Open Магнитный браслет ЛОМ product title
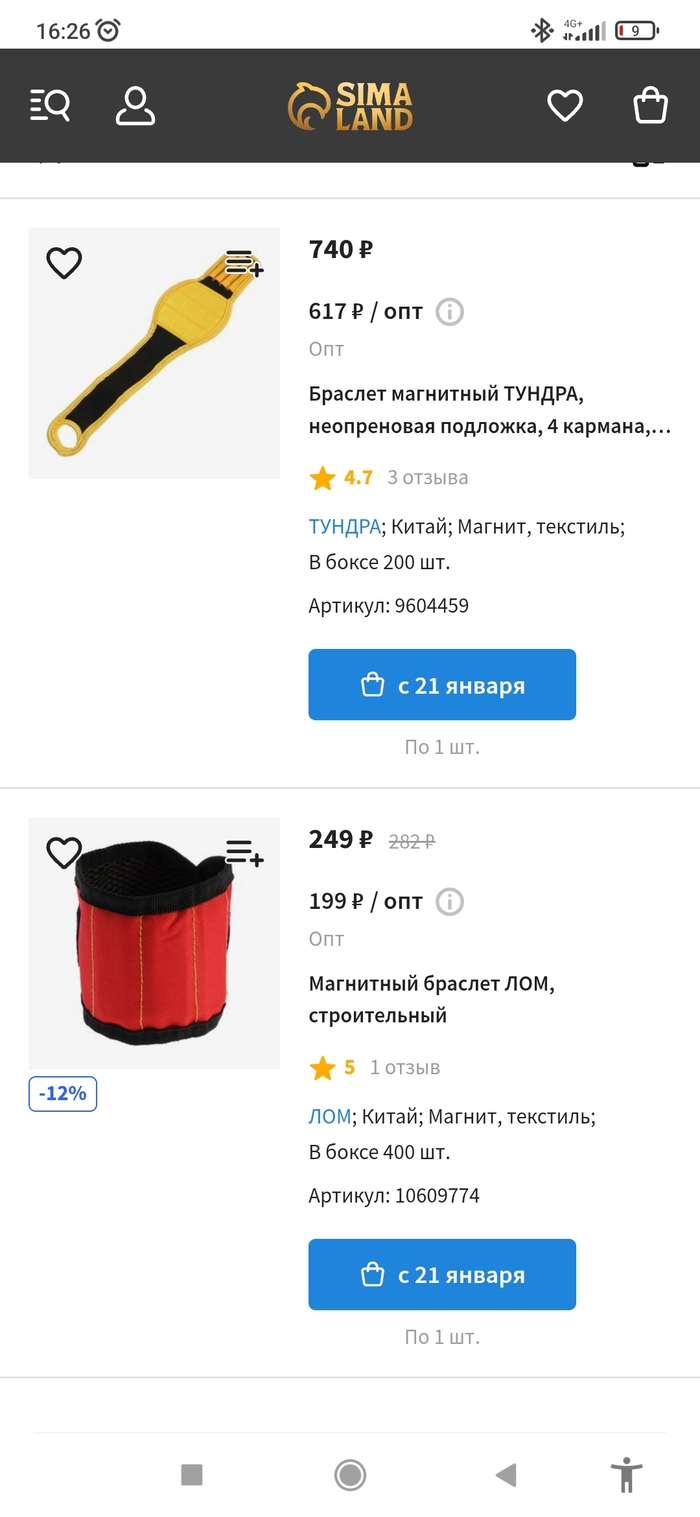 [x=432, y=1000]
